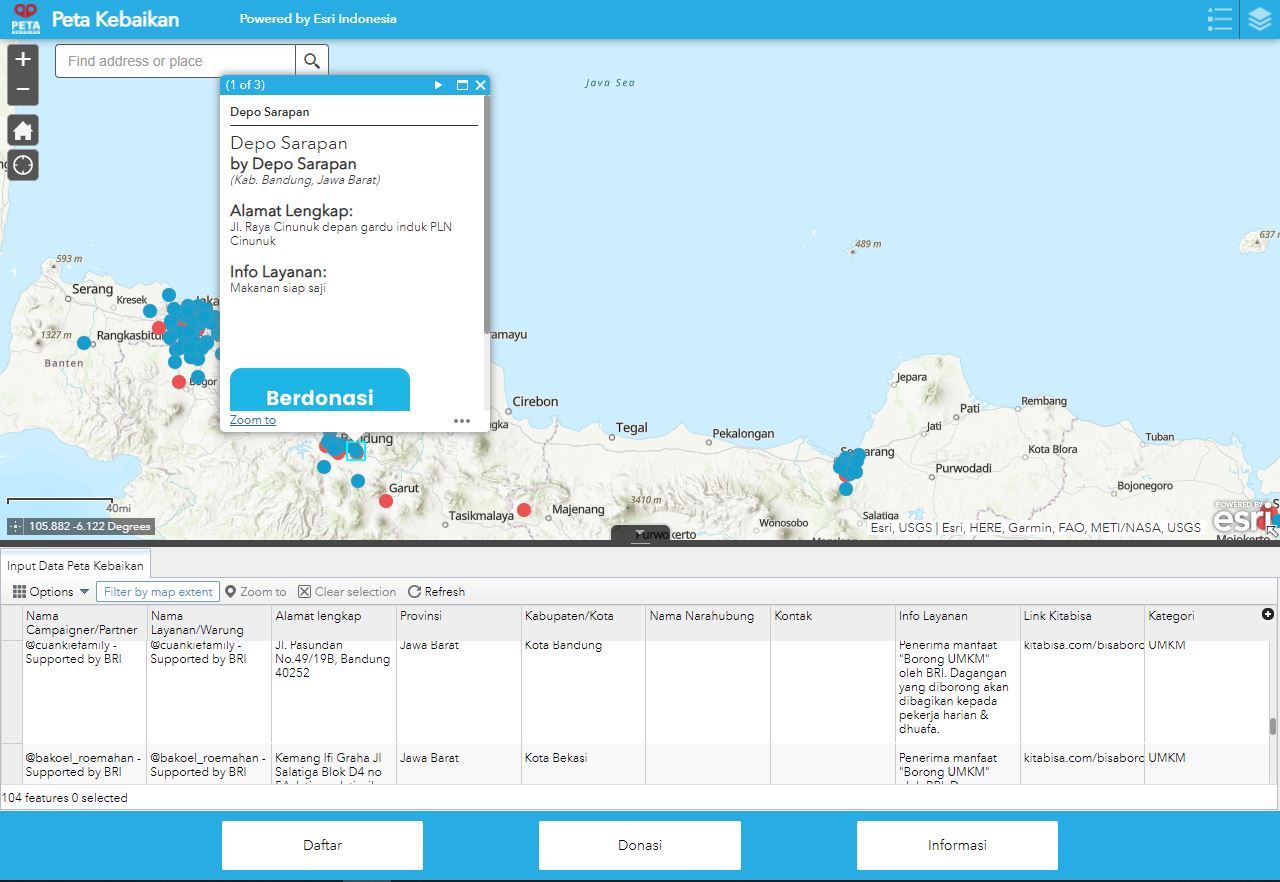Click red marker near Garut
This screenshot has height=882, width=1280.
click(386, 500)
